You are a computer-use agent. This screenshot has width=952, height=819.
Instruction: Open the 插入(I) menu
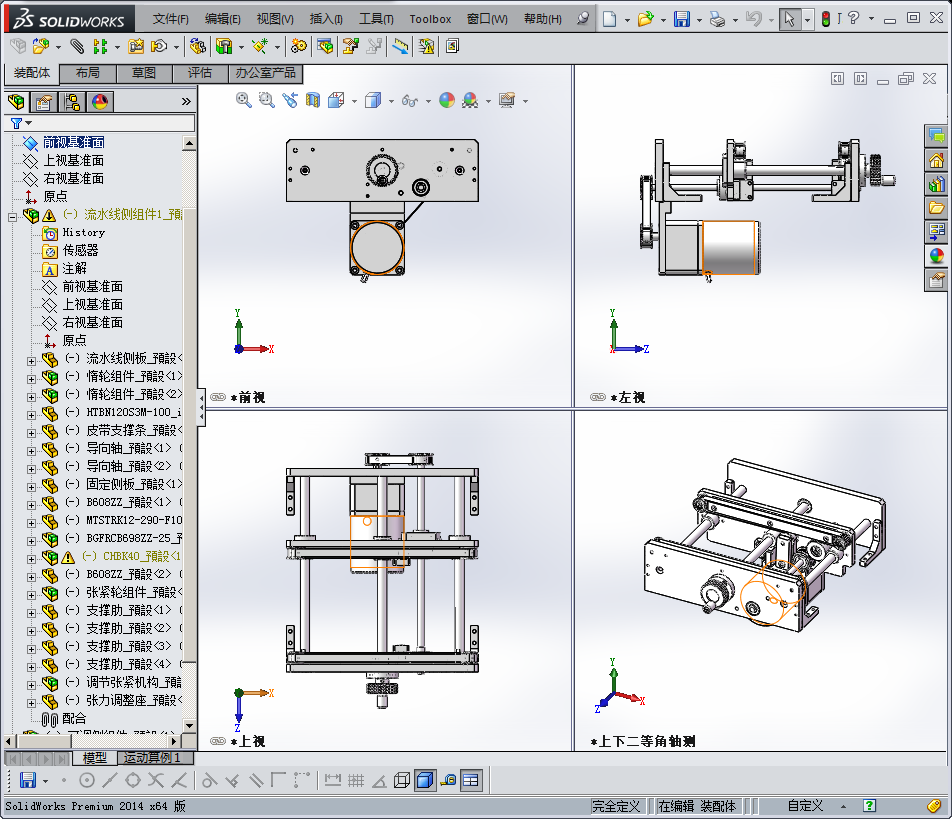[x=326, y=19]
